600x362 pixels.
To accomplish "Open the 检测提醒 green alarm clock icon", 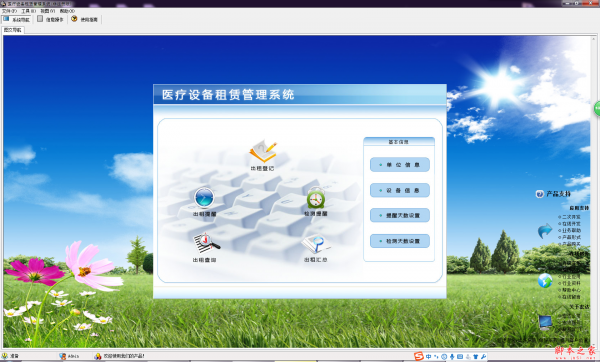I will (316, 198).
